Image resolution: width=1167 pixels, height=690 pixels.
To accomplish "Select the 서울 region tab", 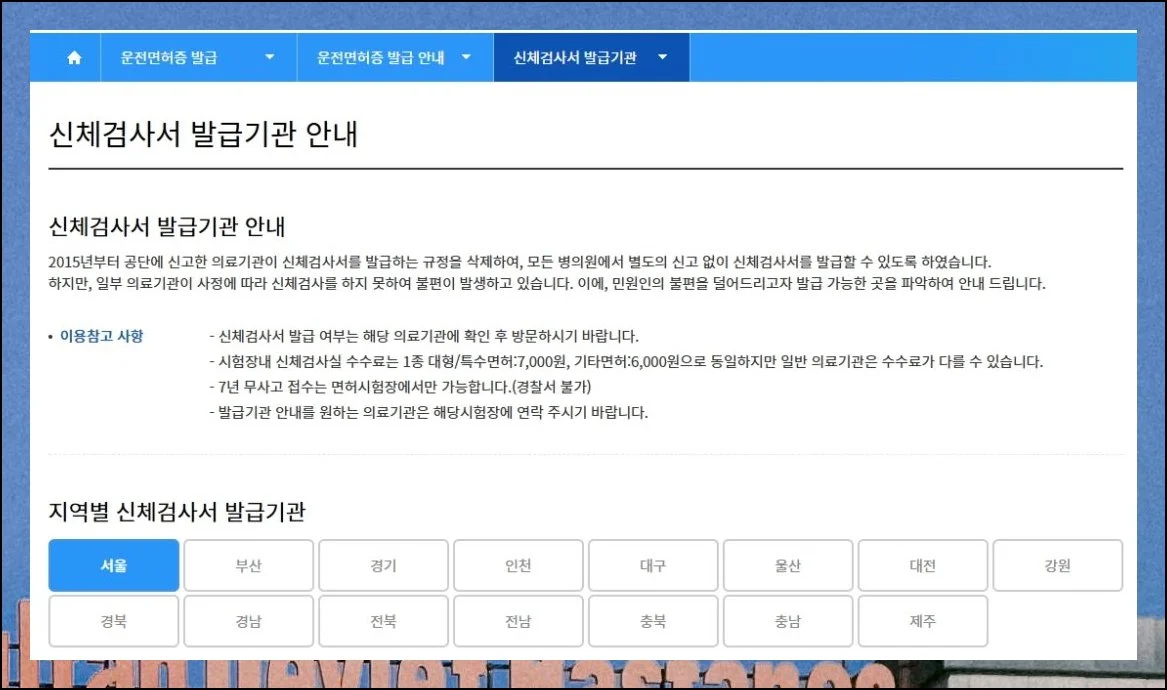I will click(x=114, y=566).
